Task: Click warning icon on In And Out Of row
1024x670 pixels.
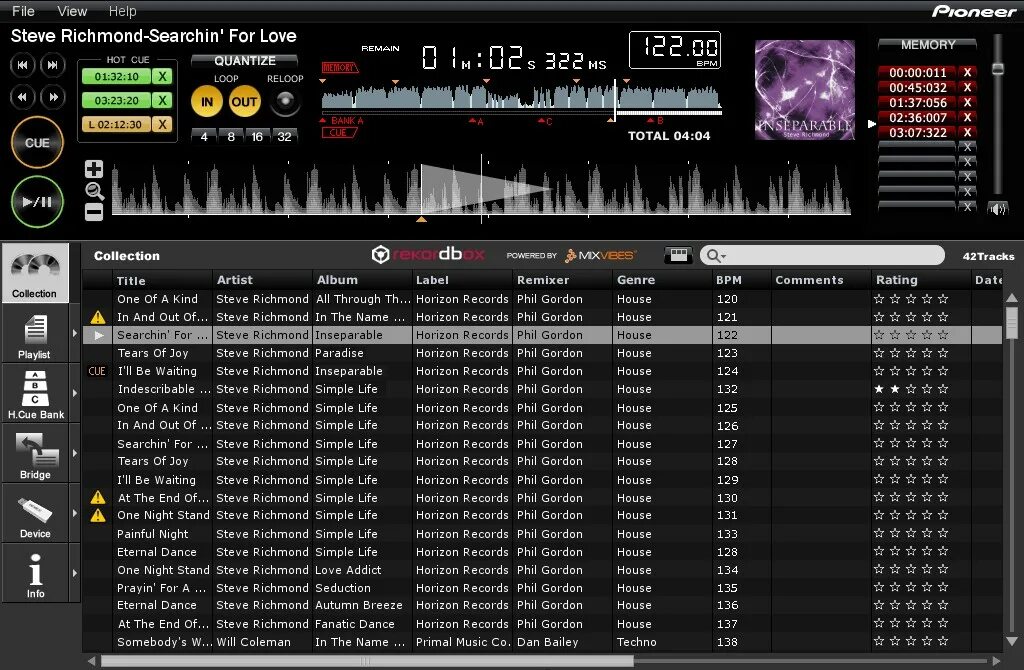Action: (x=98, y=317)
